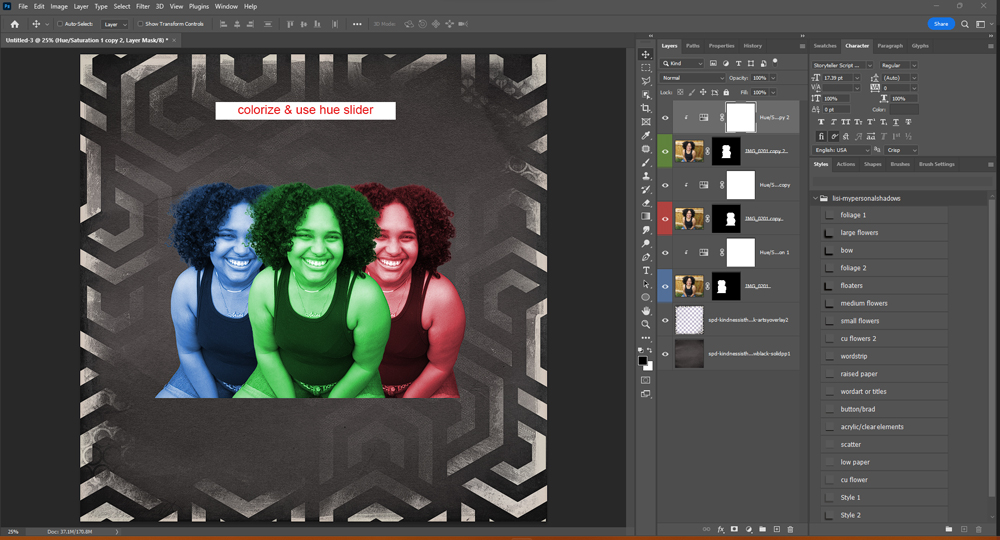Create a new group in Layers panel
The height and width of the screenshot is (540, 1000).
tap(762, 529)
